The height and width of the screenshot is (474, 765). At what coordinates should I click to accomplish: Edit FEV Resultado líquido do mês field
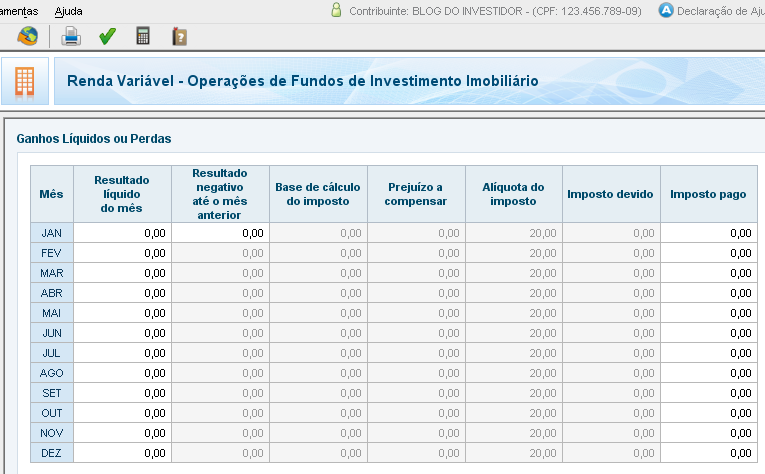pos(122,253)
